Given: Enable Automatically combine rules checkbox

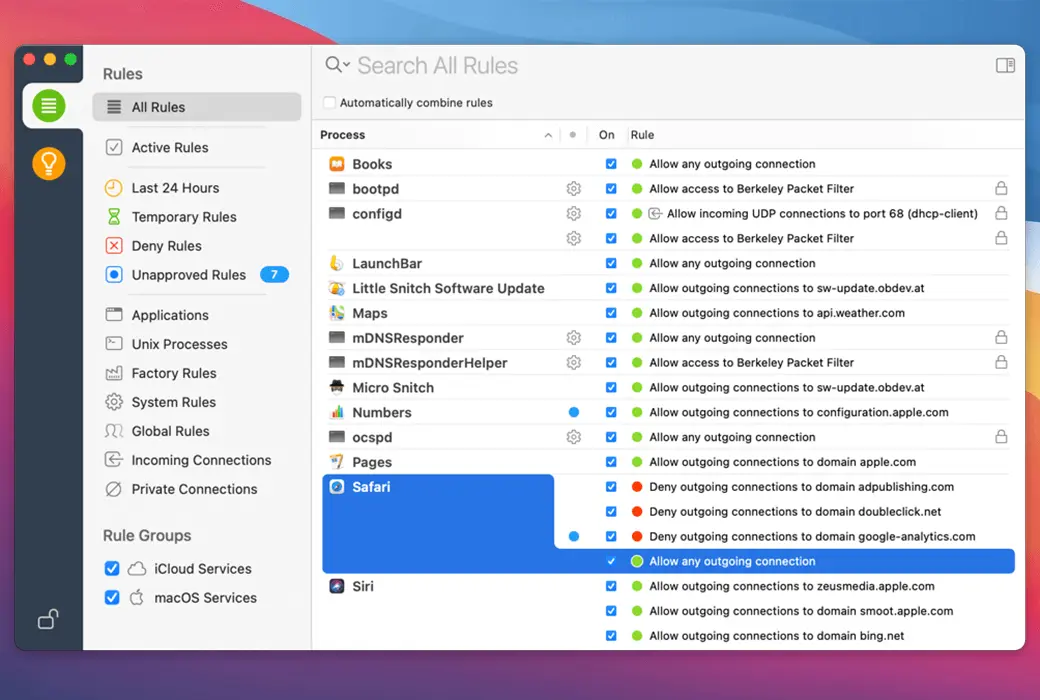Looking at the screenshot, I should click(329, 103).
